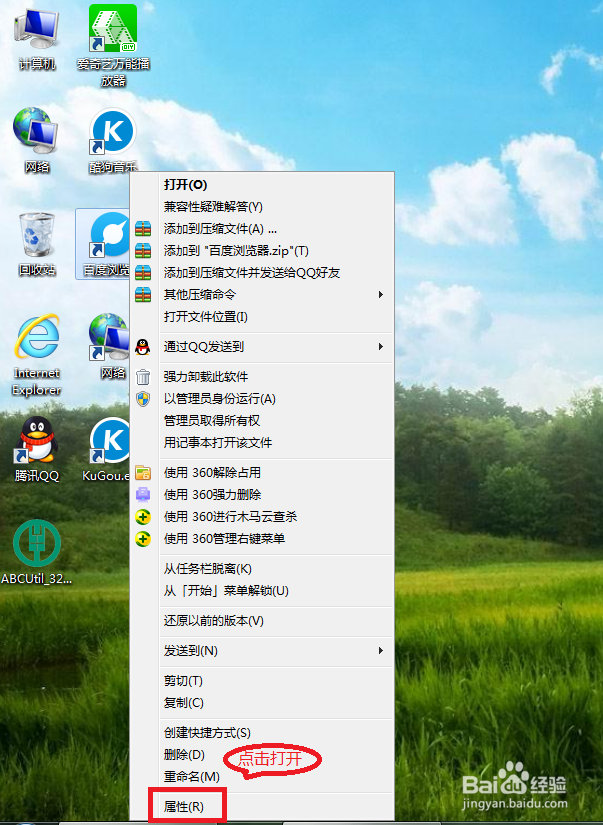Select the ABCUtil_32 desktop icon
Image resolution: width=603 pixels, height=825 pixels.
pos(37,552)
